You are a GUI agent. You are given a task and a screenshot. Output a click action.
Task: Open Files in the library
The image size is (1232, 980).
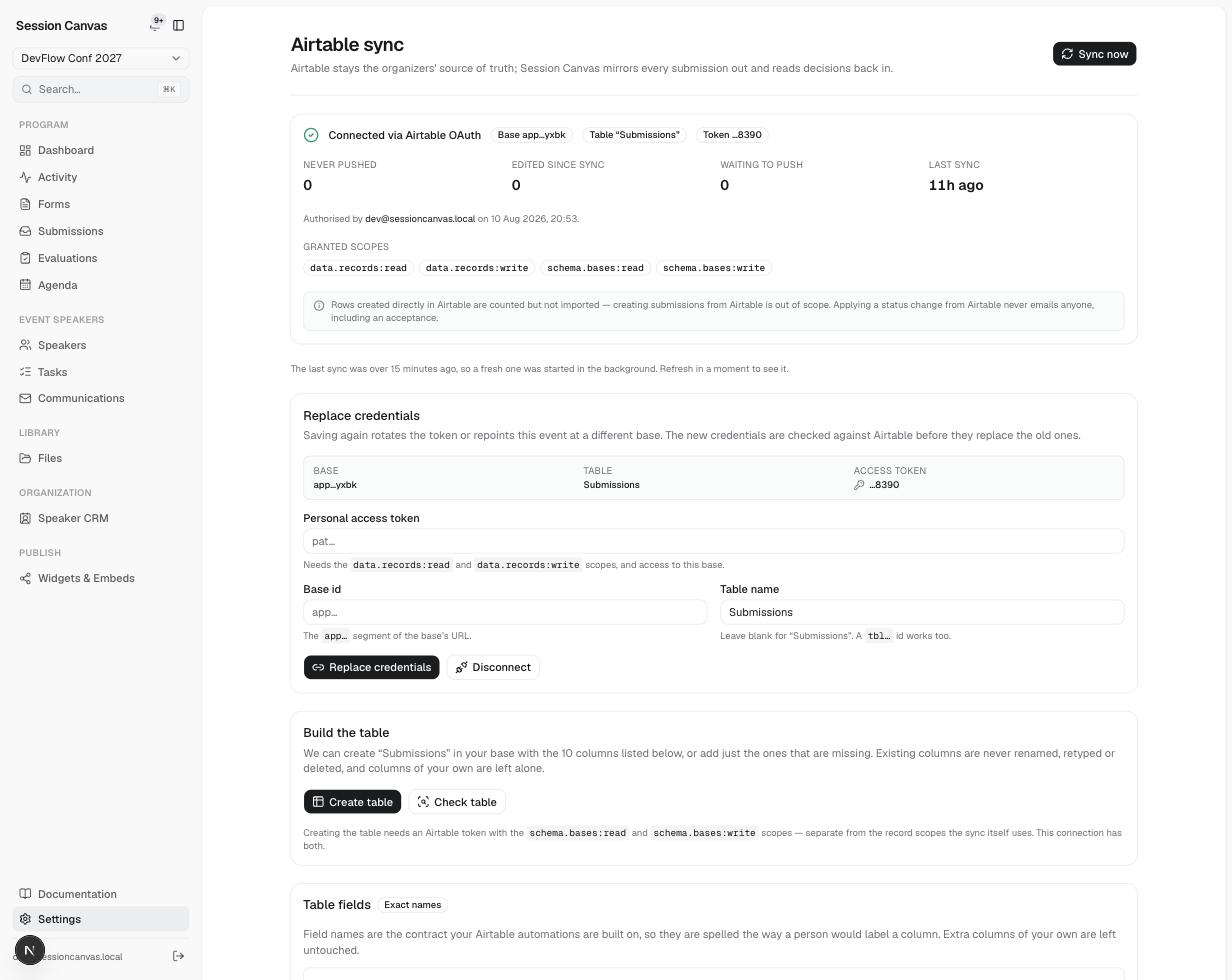101,458
